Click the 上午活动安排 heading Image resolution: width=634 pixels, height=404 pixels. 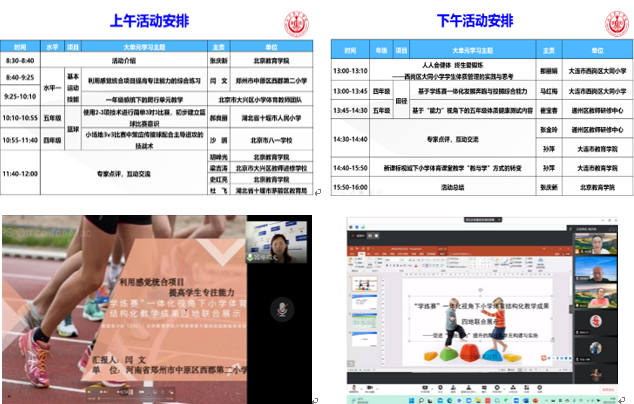point(150,20)
